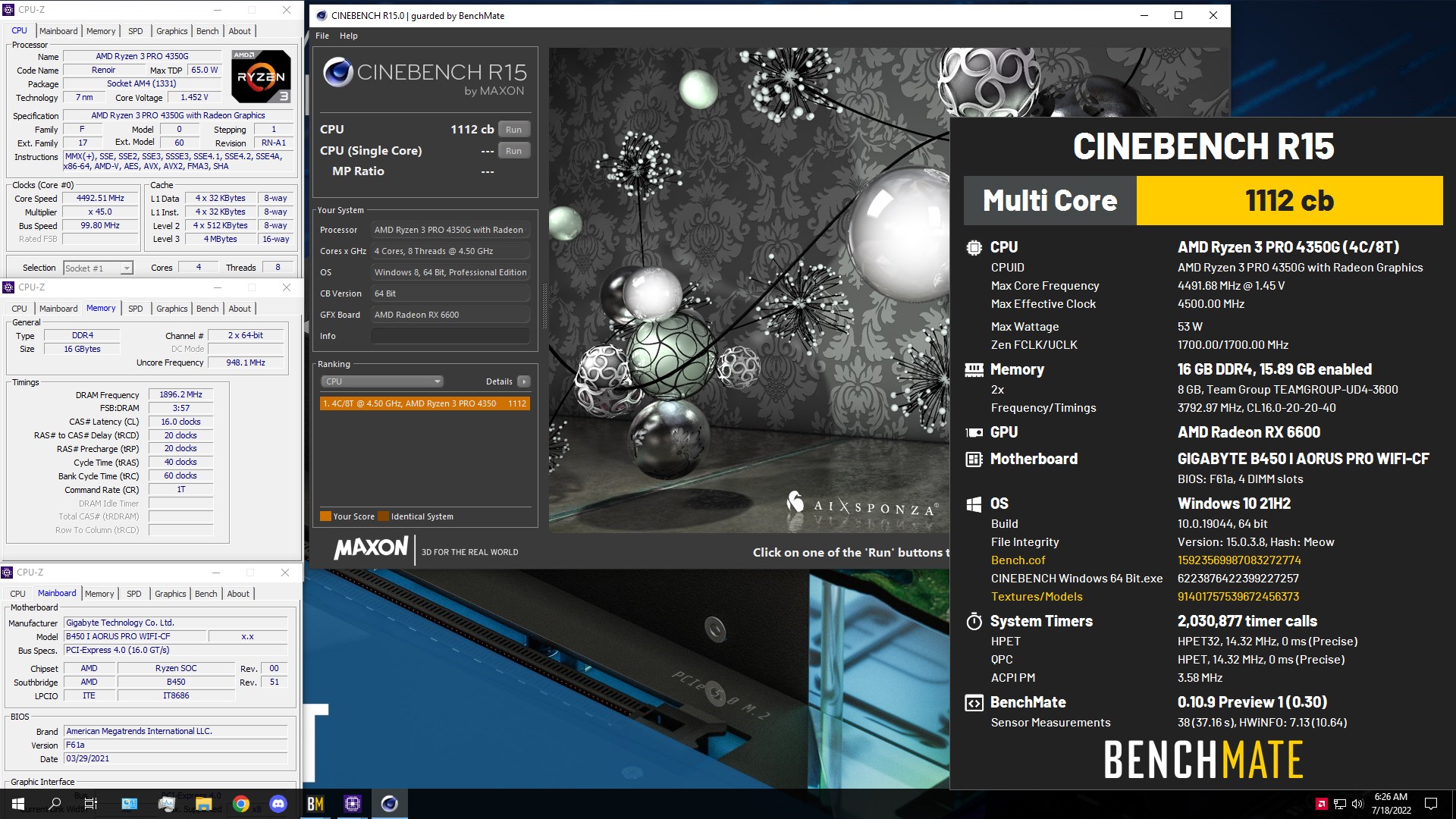
Task: Click the Uncore Frequency 948.1 MHz value
Action: [246, 363]
